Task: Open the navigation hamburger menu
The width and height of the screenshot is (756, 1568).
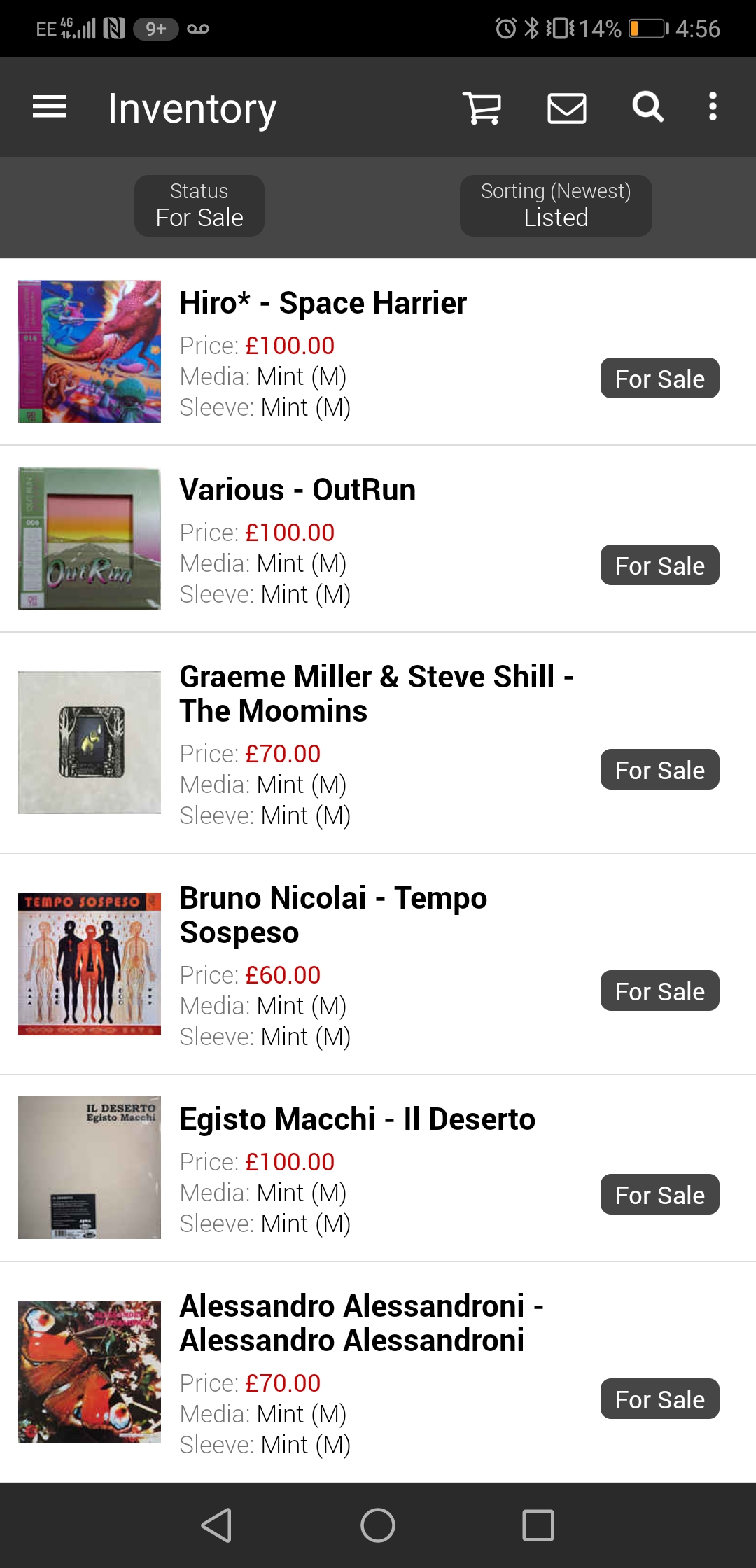Action: 49,106
